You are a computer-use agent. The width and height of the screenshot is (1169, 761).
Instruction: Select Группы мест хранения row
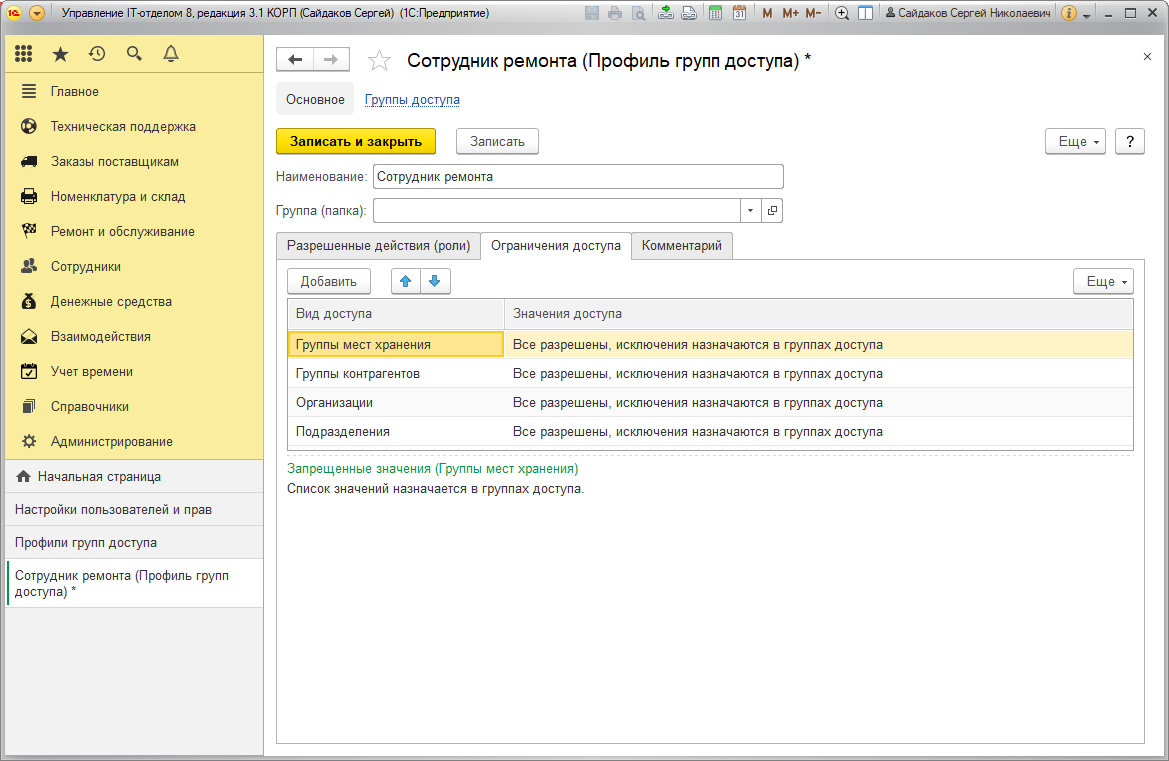[x=710, y=344]
